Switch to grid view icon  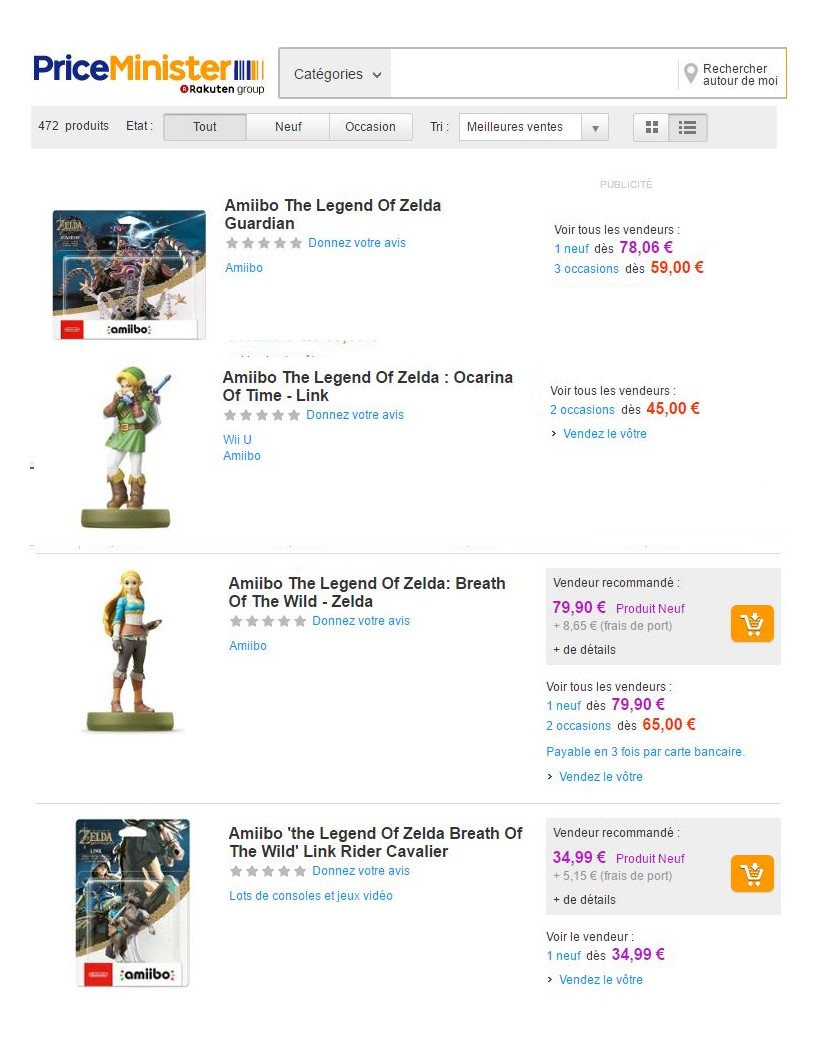click(651, 127)
